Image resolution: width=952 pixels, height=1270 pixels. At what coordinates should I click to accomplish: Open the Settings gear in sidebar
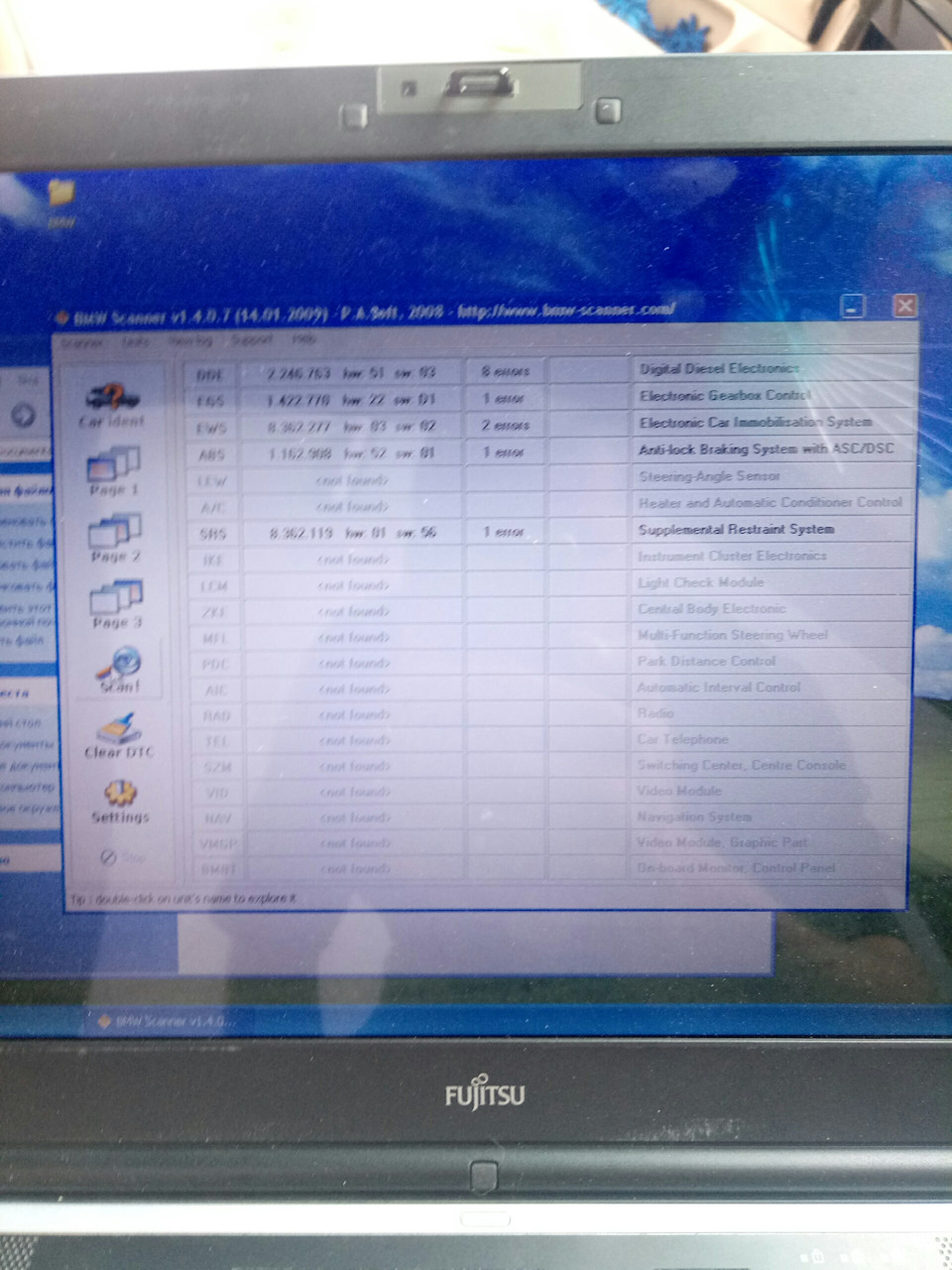point(120,801)
